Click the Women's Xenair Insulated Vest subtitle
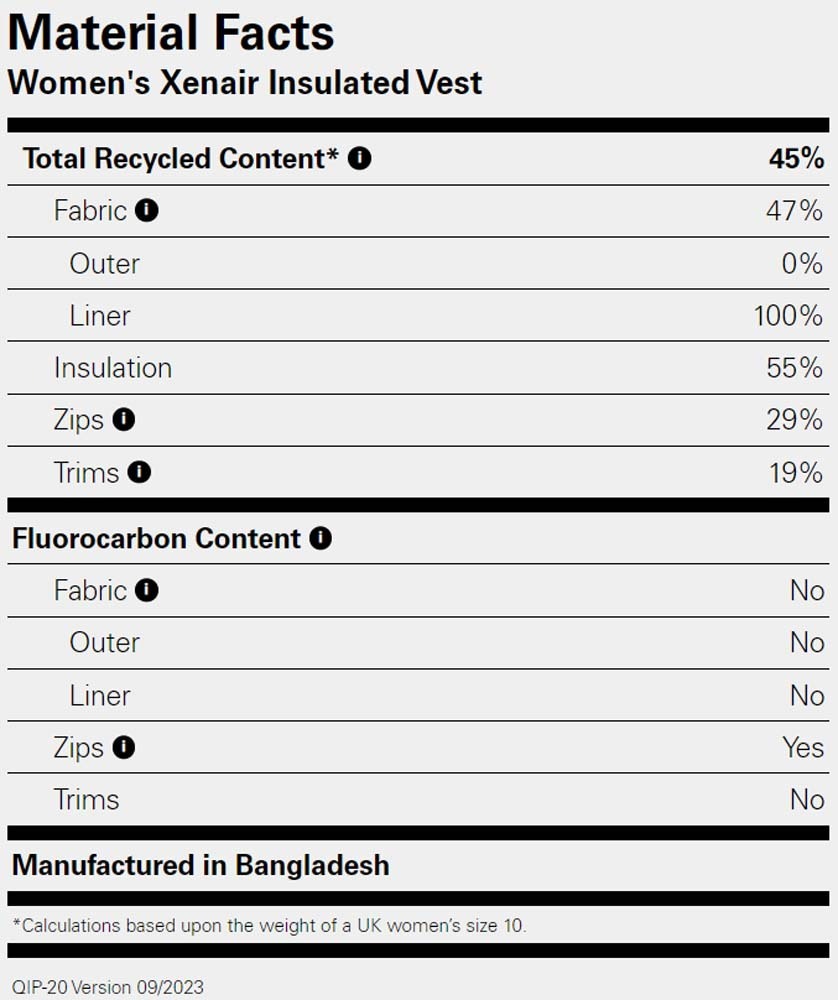838x1000 pixels. [245, 82]
